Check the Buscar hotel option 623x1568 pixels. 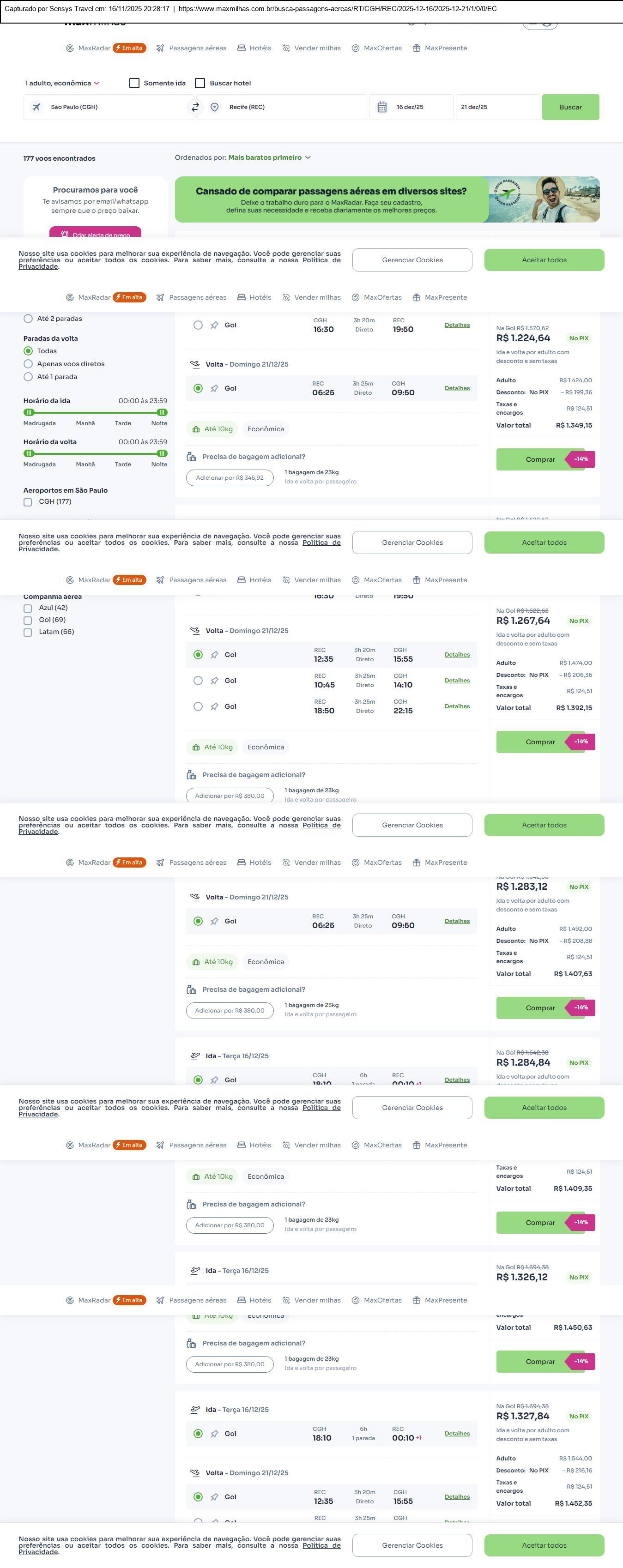pyautogui.click(x=200, y=84)
